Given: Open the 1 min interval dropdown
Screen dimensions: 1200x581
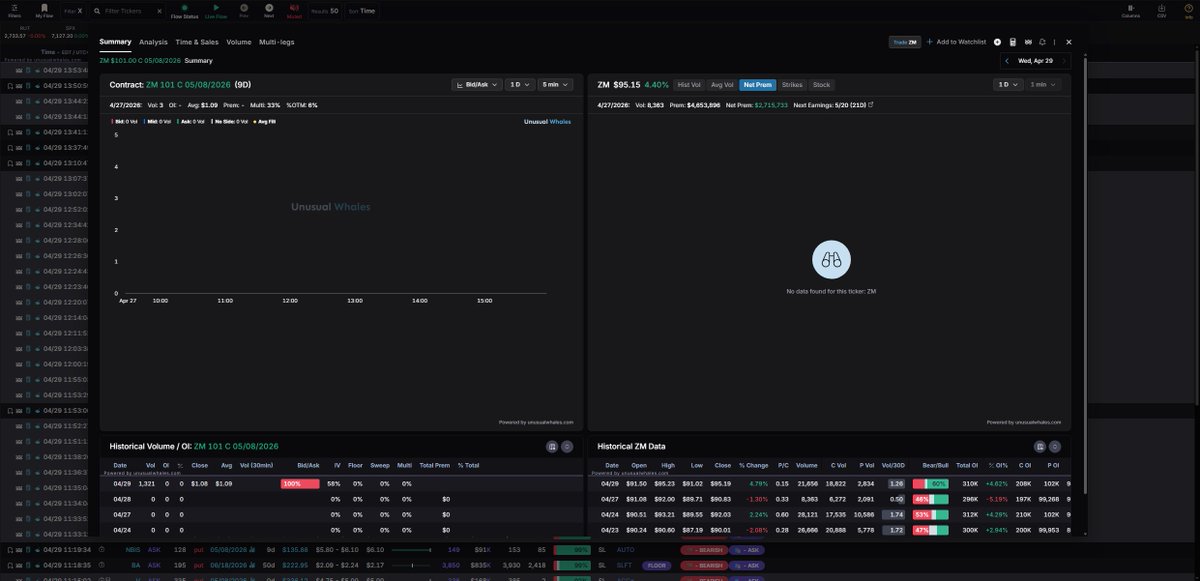Looking at the screenshot, I should coord(1042,85).
